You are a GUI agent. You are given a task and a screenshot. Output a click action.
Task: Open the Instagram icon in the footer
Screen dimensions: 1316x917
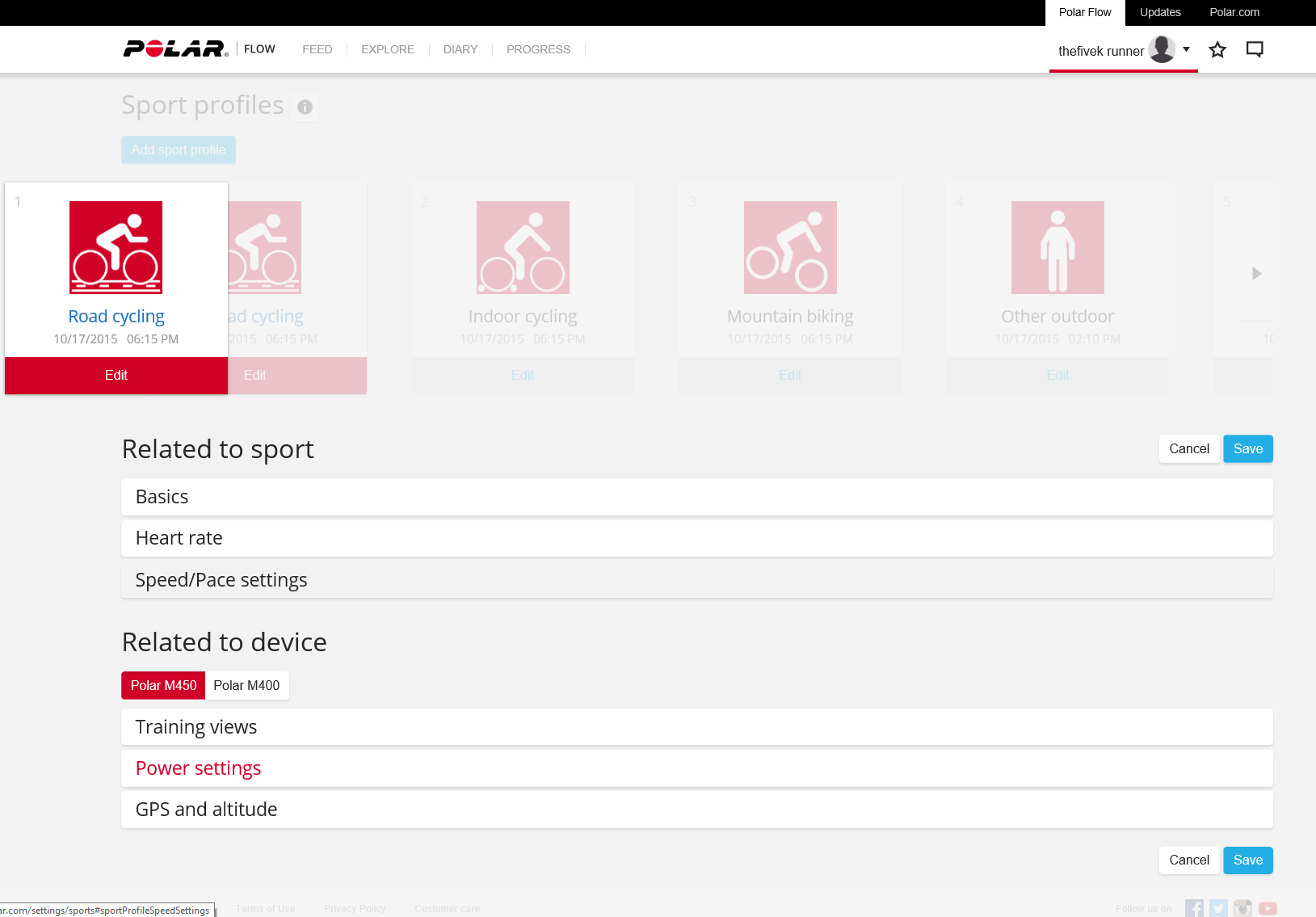point(1242,908)
